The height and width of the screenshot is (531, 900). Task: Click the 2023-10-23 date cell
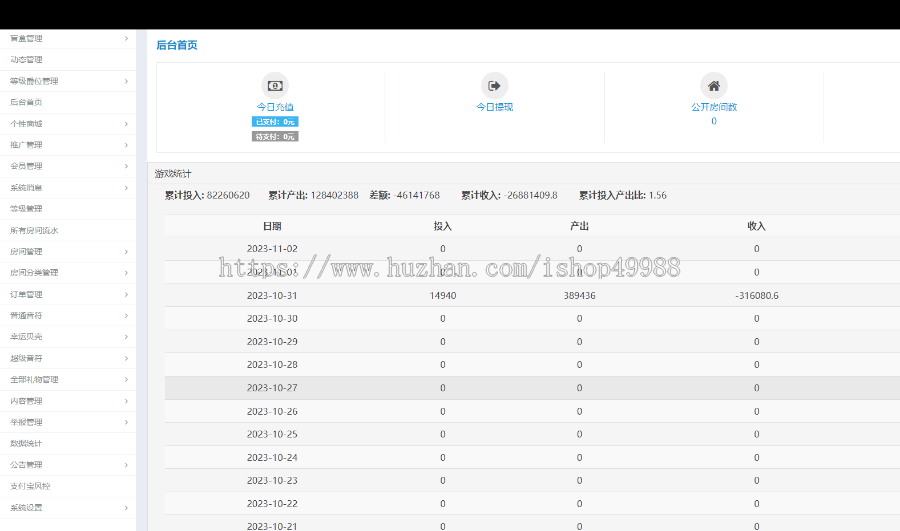click(272, 480)
